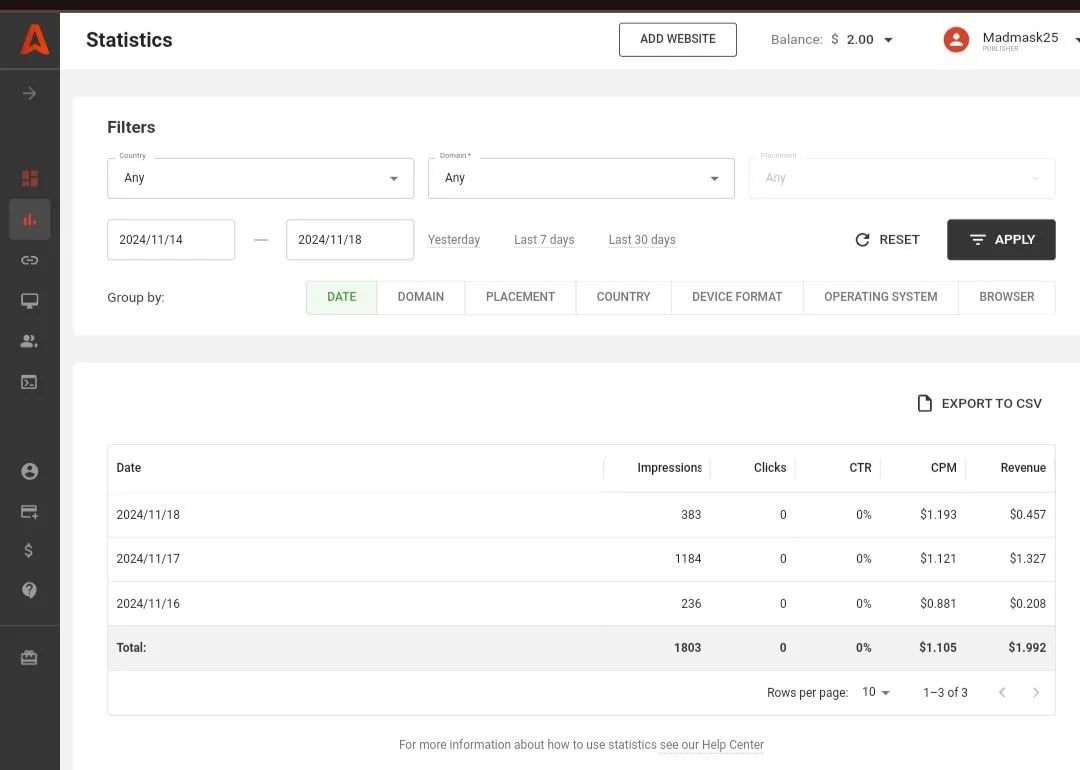This screenshot has height=770, width=1080.
Task: Go to previous table page chevron
Action: [x=1002, y=693]
